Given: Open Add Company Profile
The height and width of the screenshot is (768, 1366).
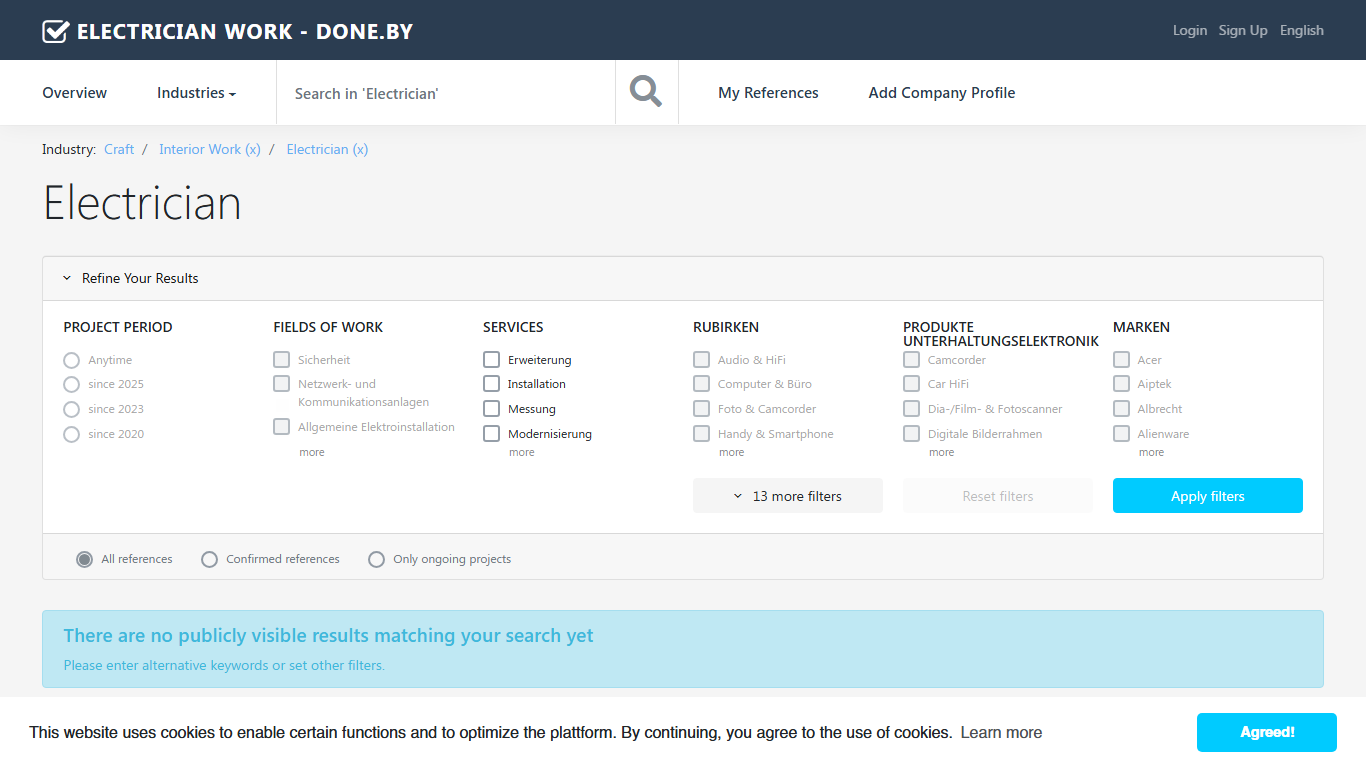Looking at the screenshot, I should [x=942, y=93].
